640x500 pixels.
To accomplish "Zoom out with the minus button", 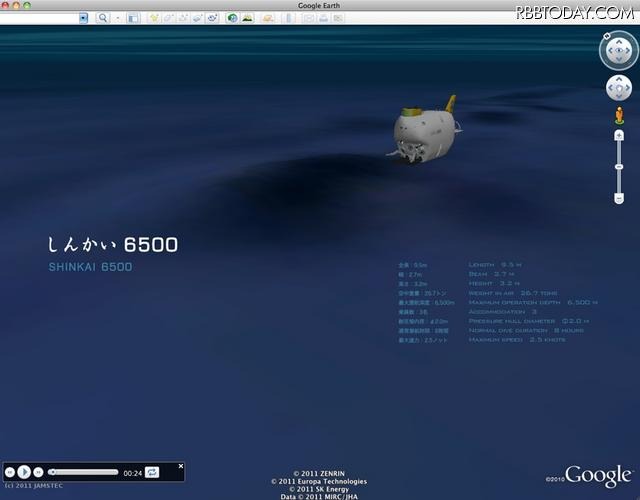I will (619, 199).
